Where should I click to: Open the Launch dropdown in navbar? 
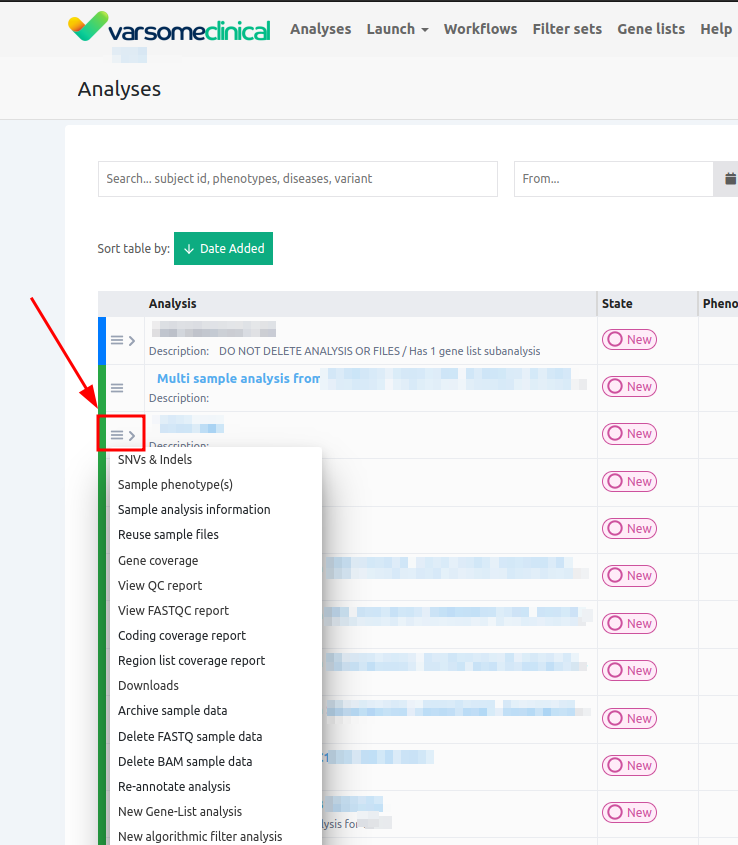tap(397, 29)
